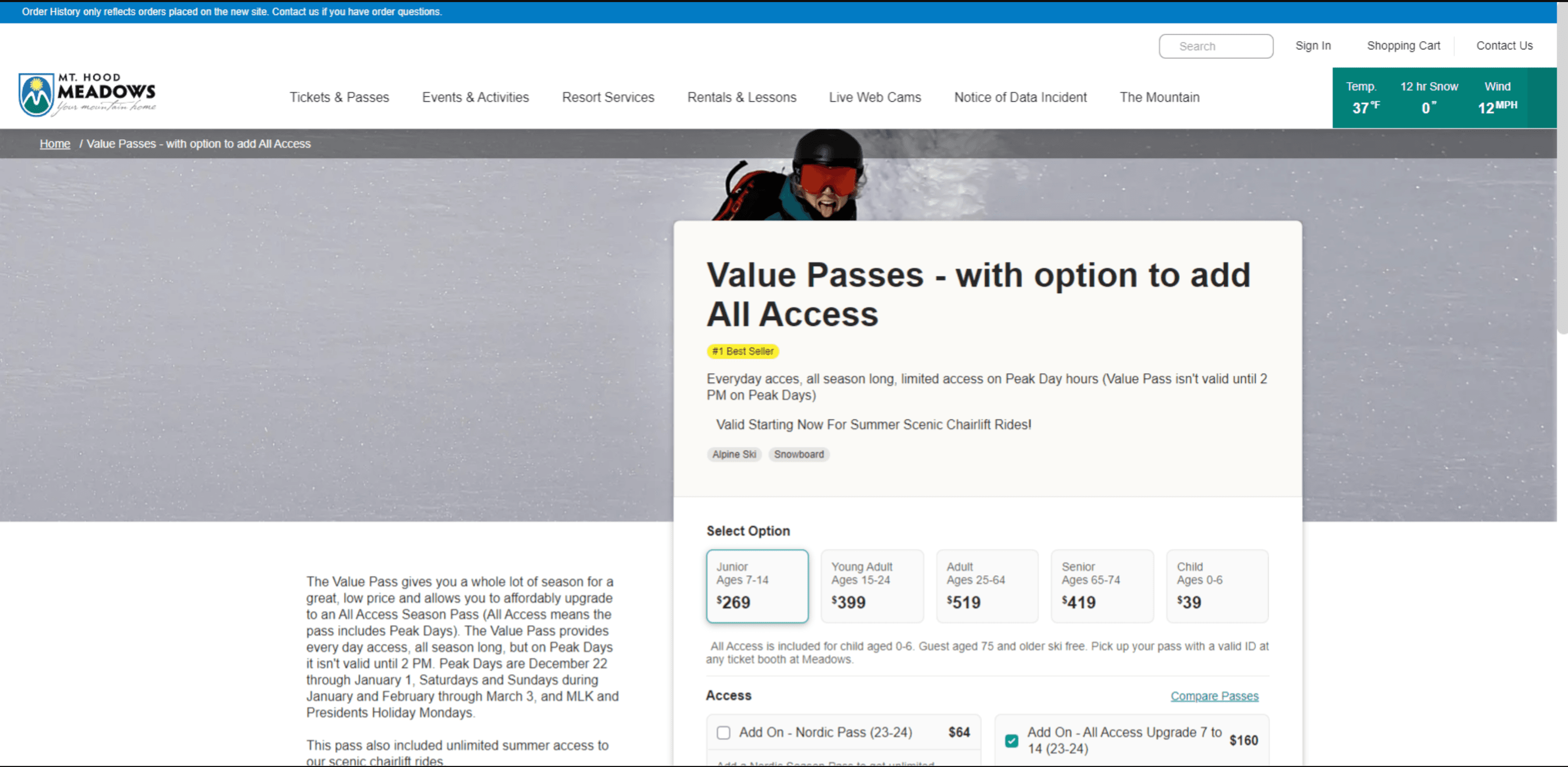Select the Young Adult Ages 15-24 option

pyautogui.click(x=872, y=586)
